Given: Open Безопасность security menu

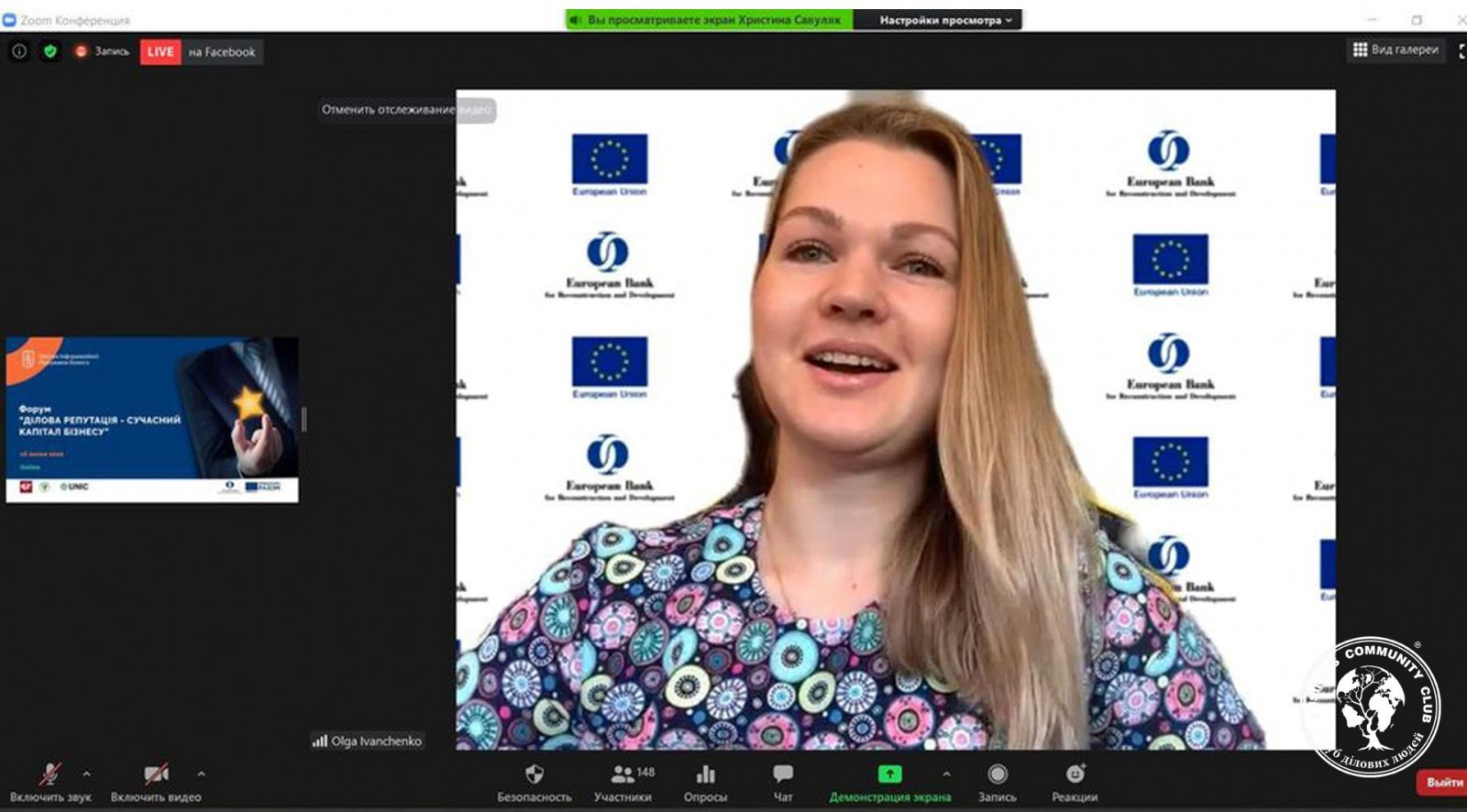Looking at the screenshot, I should (534, 784).
